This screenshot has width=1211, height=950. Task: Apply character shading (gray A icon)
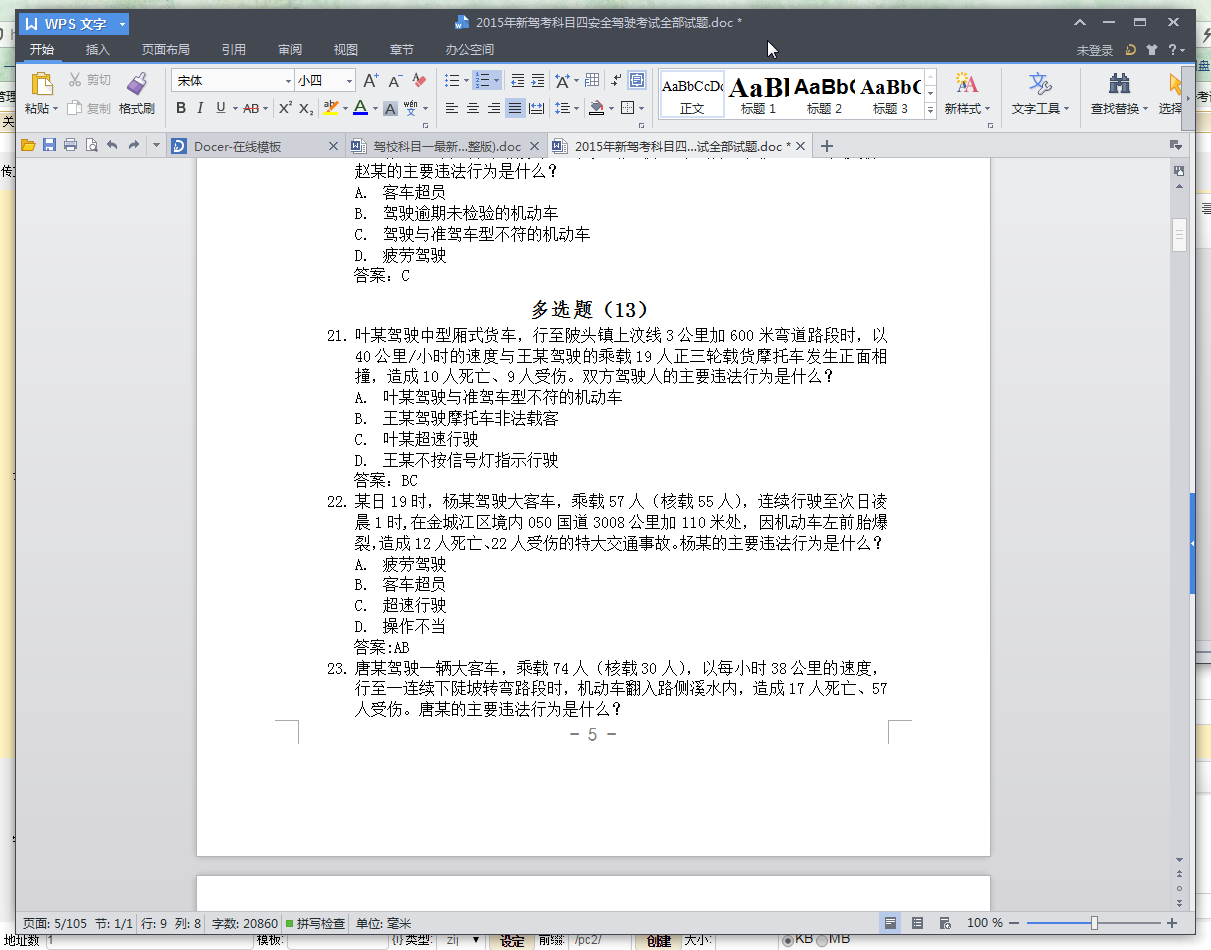click(391, 109)
